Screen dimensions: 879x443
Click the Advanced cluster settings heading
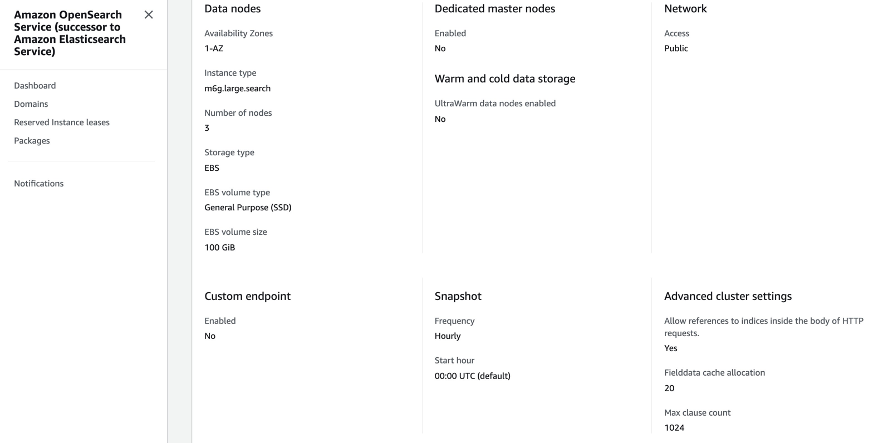point(728,296)
